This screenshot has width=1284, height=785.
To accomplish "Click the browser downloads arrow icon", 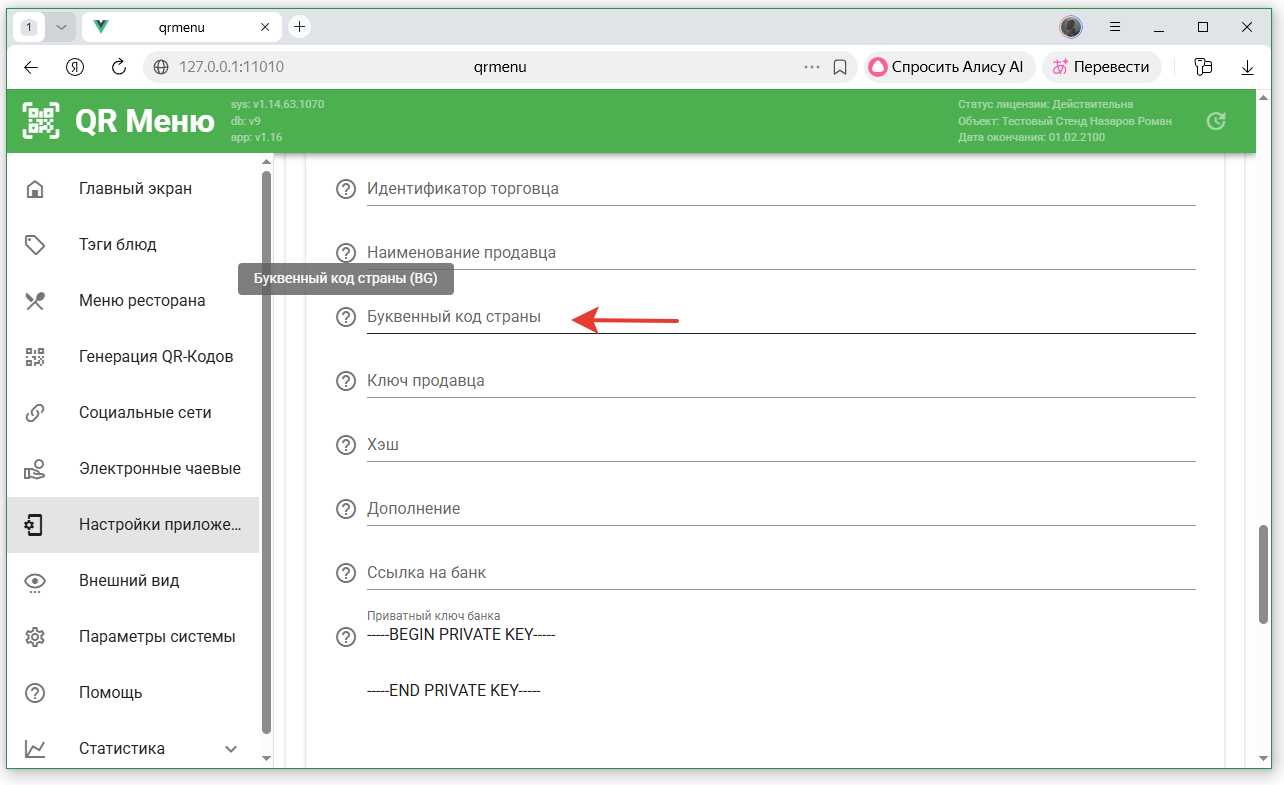I will [1247, 67].
